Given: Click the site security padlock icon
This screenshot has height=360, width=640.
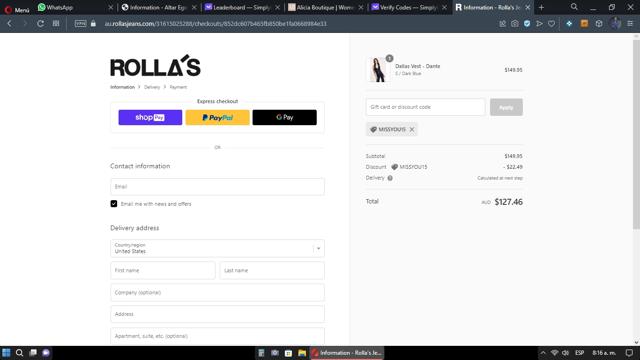Looking at the screenshot, I should point(93,24).
